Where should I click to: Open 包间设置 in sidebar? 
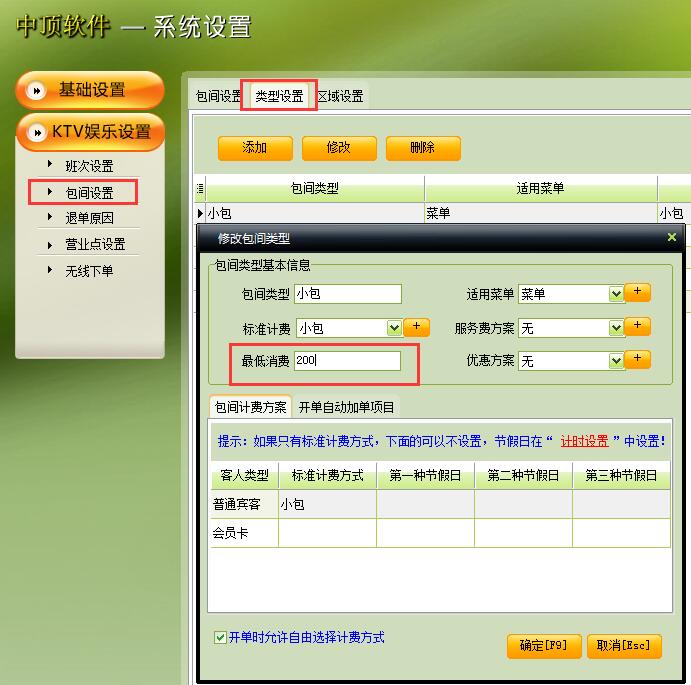tap(89, 192)
